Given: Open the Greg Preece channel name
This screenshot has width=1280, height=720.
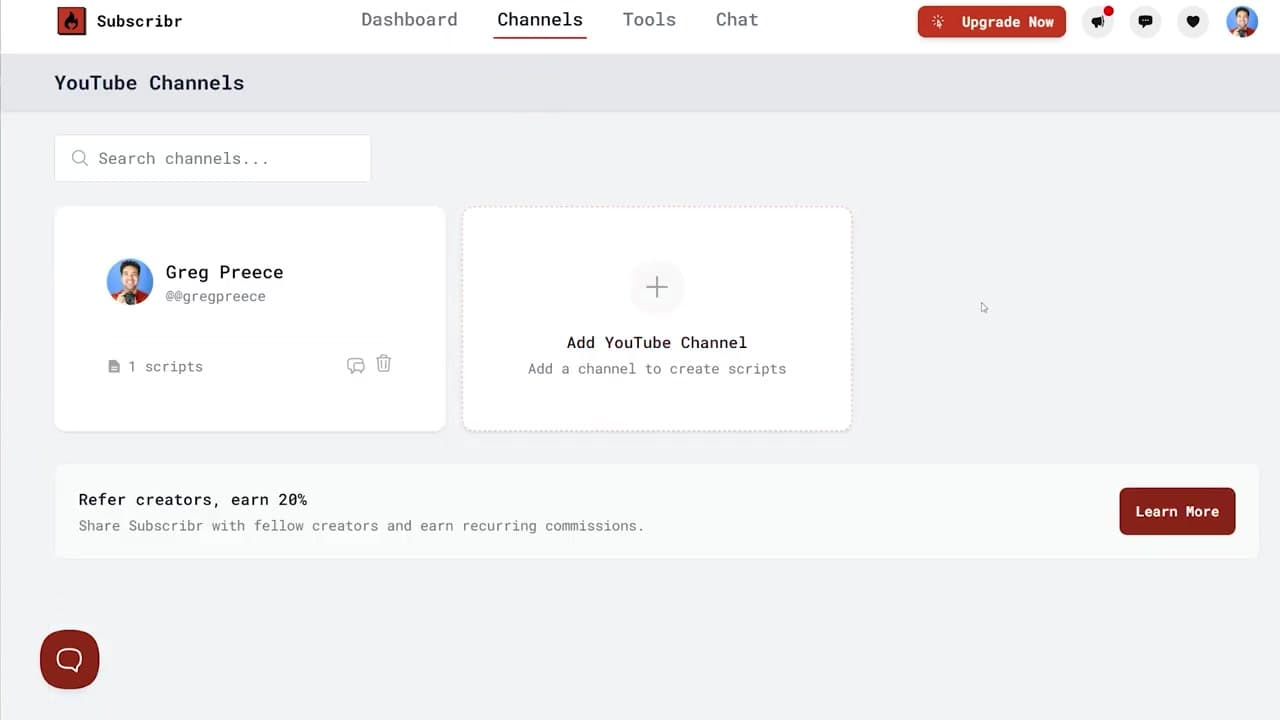Looking at the screenshot, I should [224, 272].
